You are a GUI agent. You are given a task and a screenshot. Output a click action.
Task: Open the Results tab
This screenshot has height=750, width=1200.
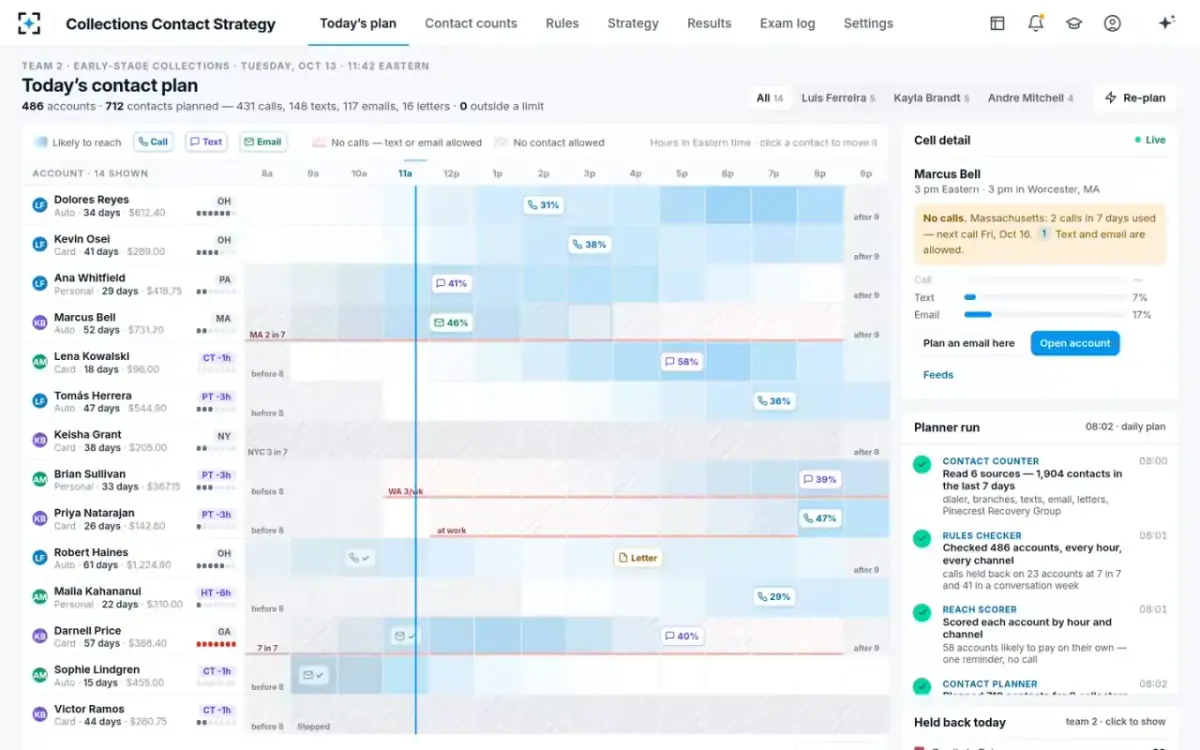pos(709,23)
